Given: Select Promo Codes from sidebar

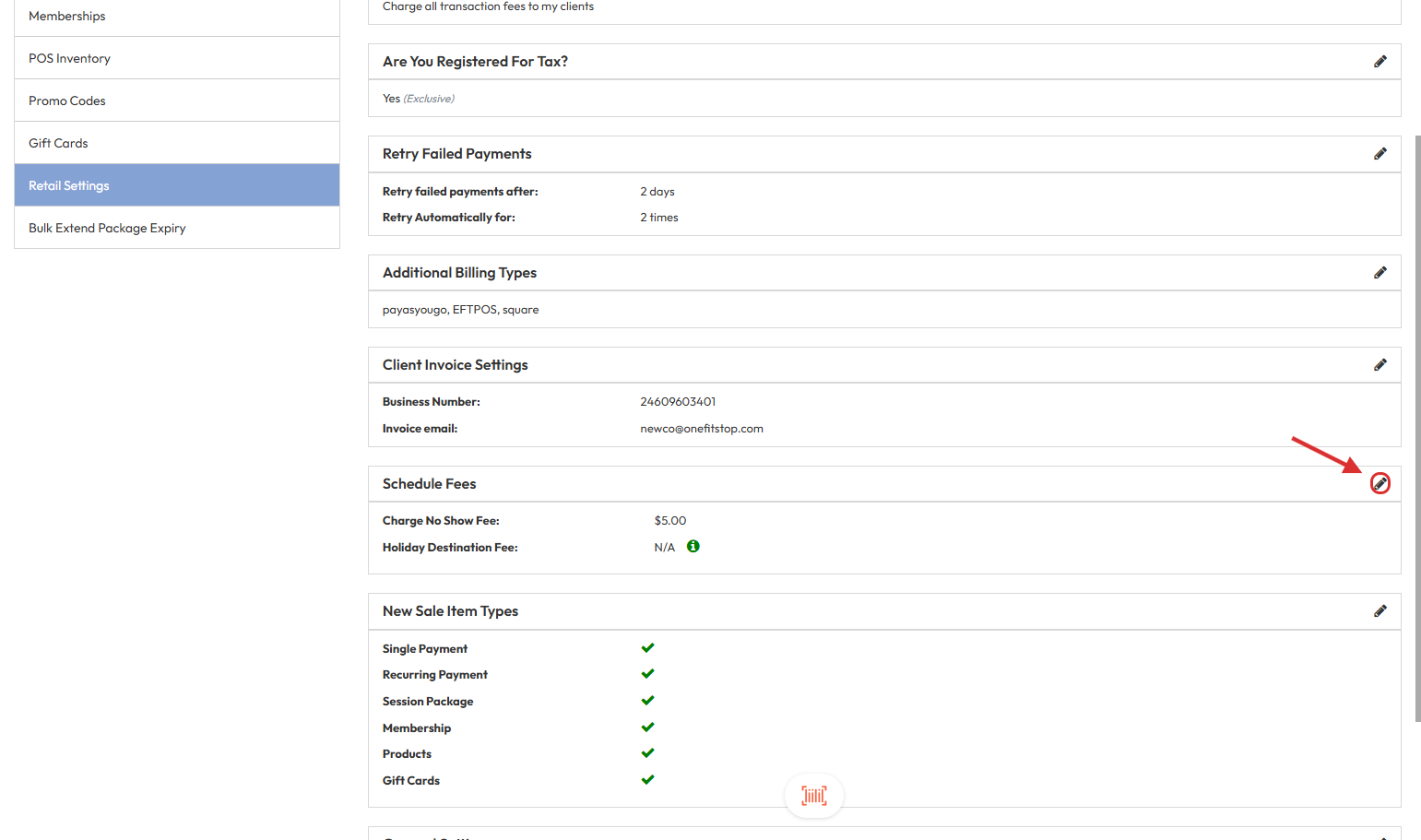Looking at the screenshot, I should tap(176, 101).
